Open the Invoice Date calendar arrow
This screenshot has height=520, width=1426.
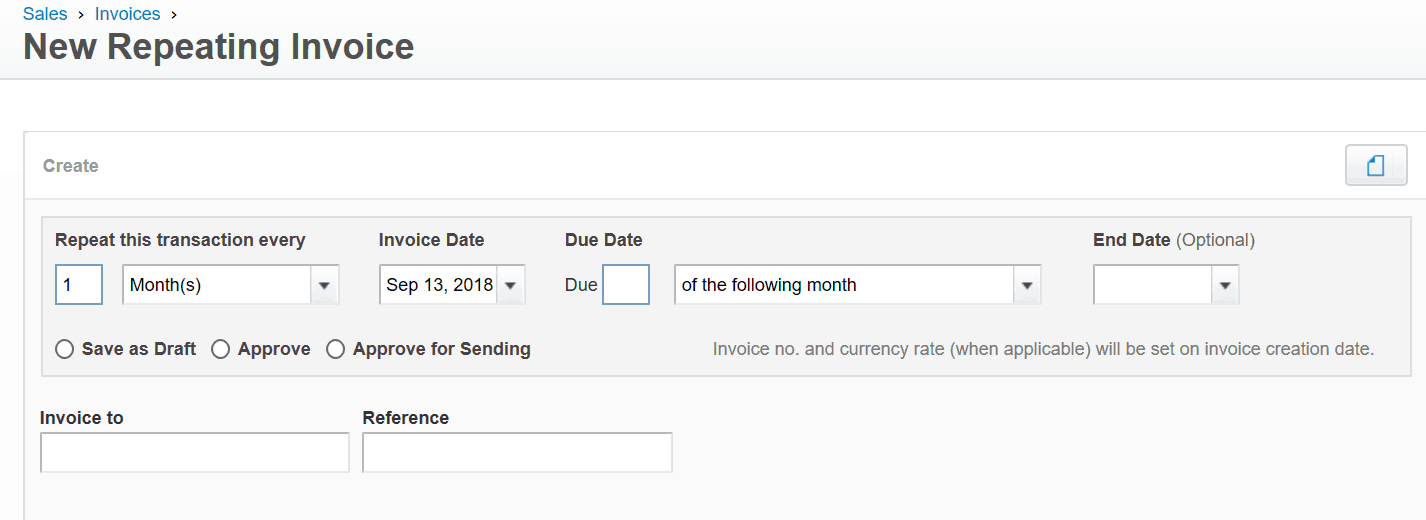[510, 285]
